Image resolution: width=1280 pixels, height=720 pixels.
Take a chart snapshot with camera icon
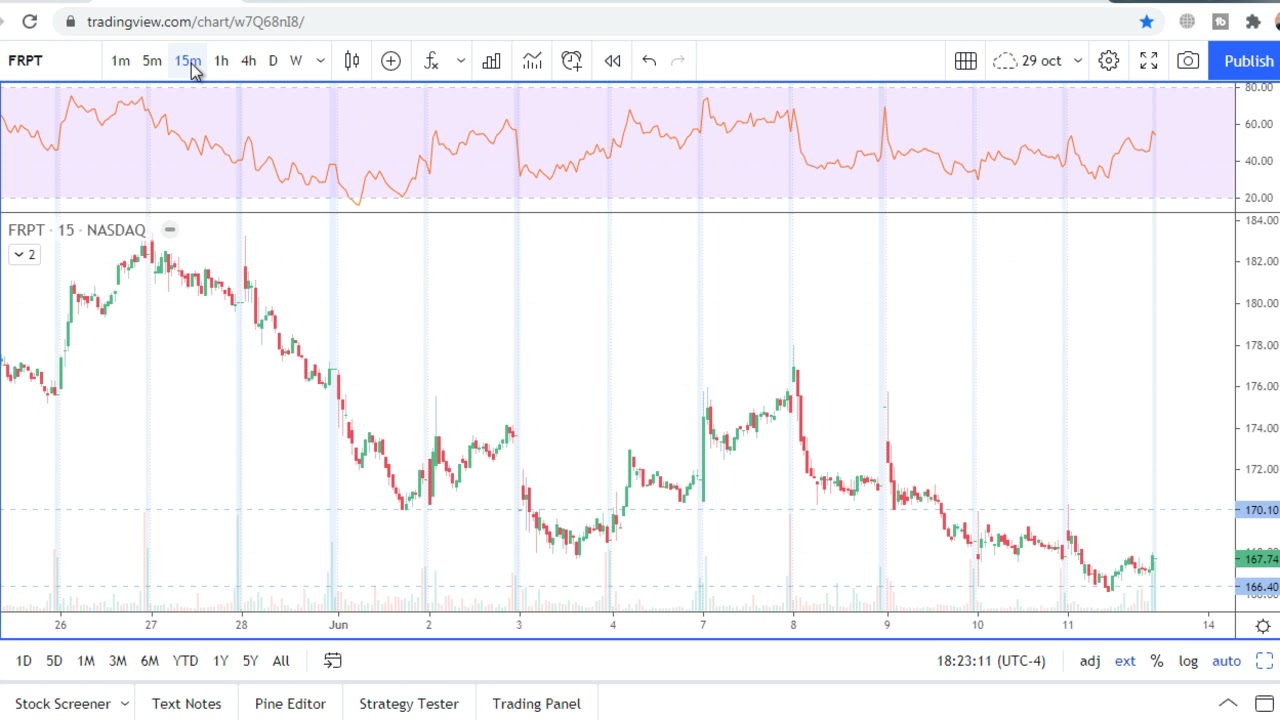[x=1188, y=61]
